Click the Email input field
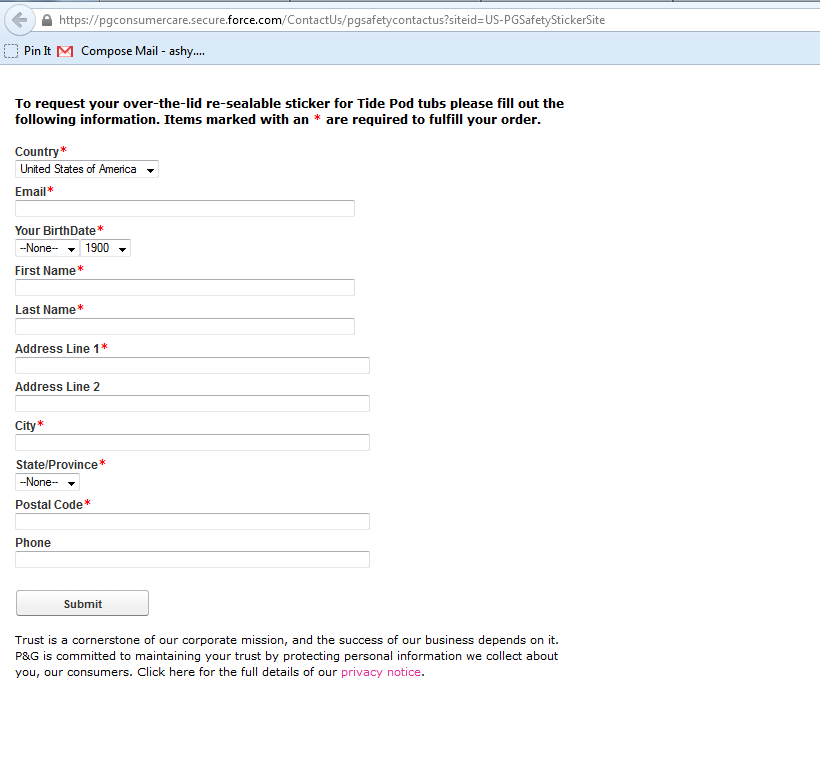820x769 pixels. point(185,208)
